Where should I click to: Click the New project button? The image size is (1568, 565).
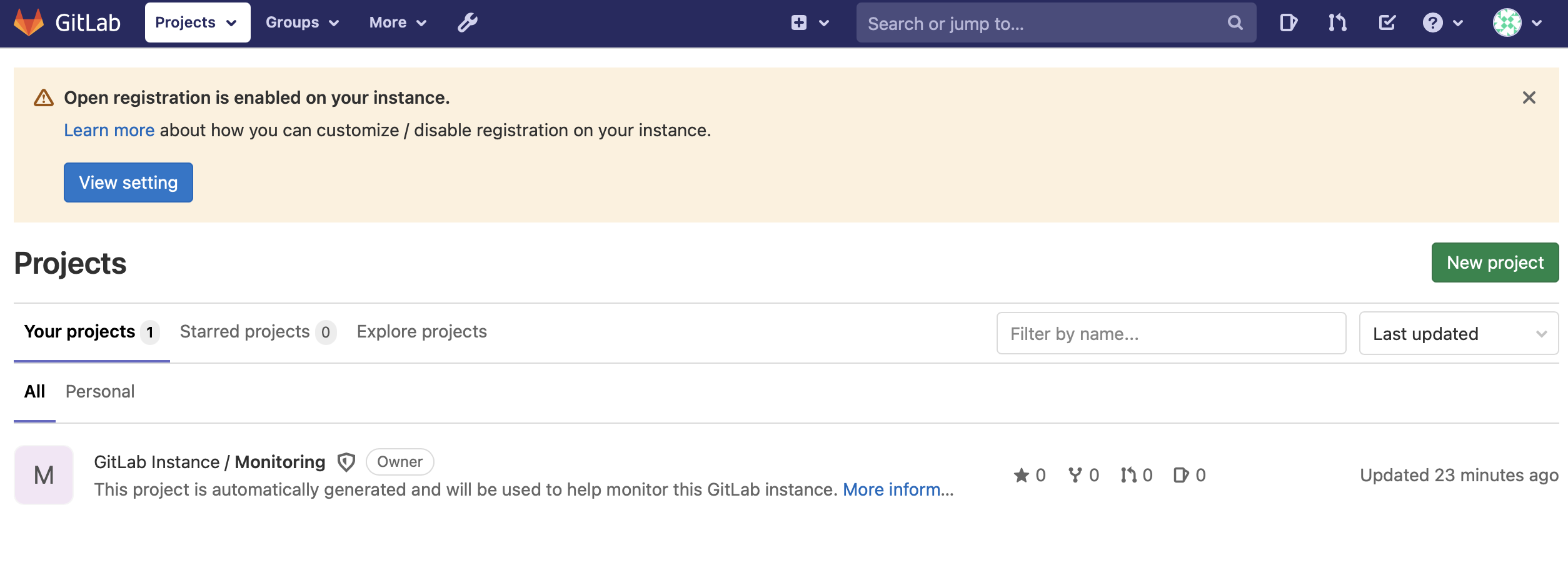tap(1495, 262)
